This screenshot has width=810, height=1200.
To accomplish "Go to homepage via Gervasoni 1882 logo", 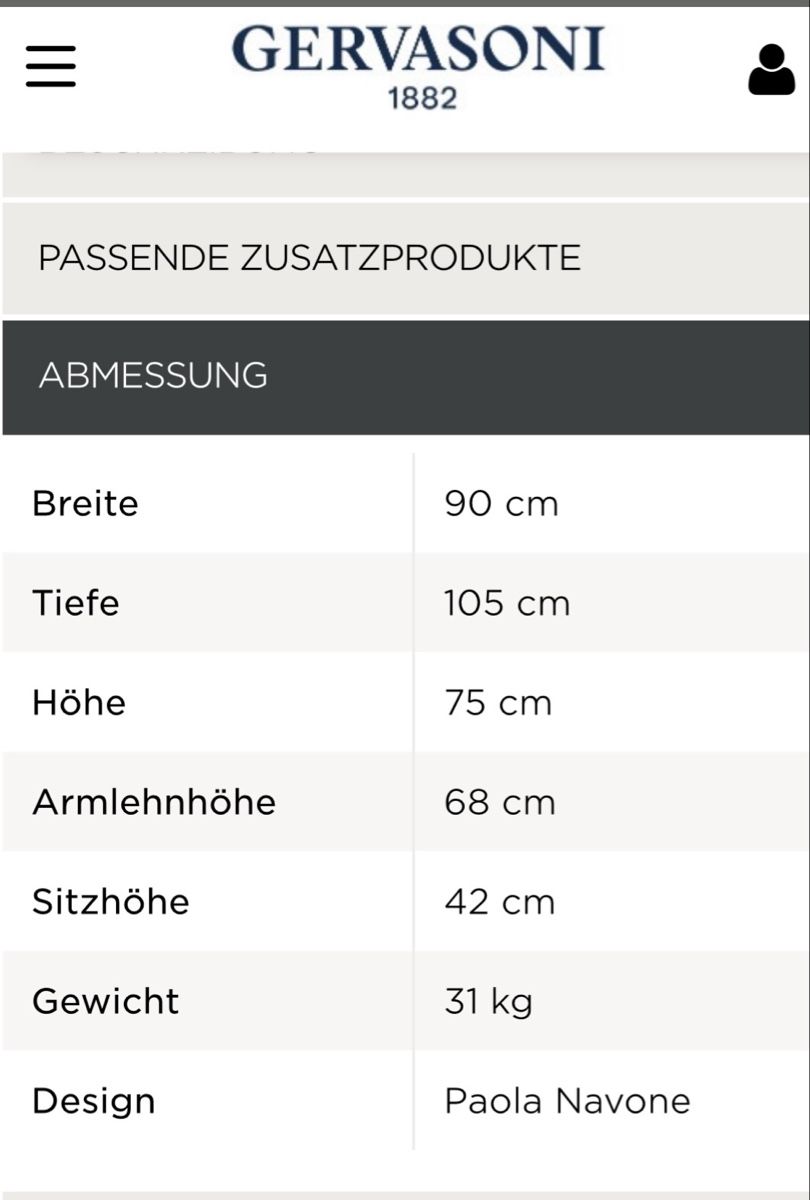I will click(x=419, y=68).
